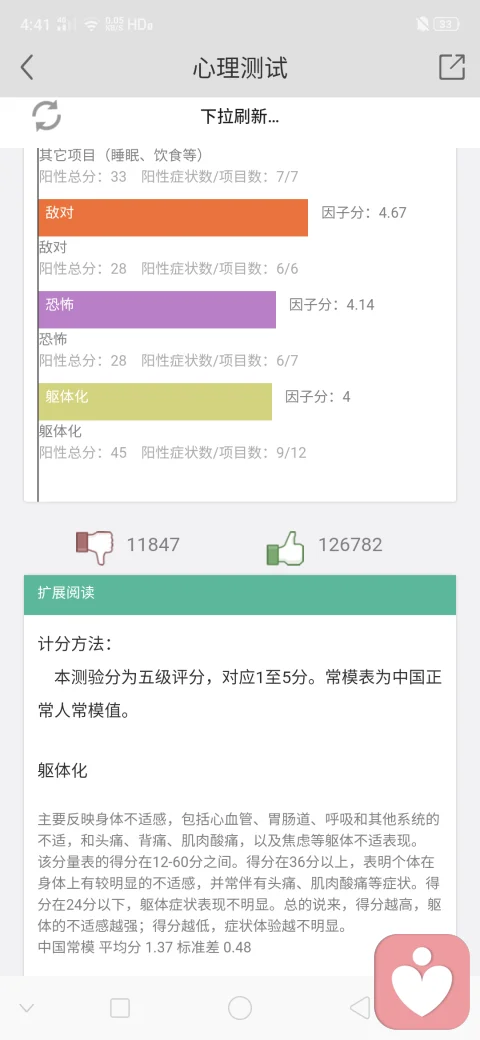Viewport: 480px width, 1040px height.
Task: Select the purple 恐怖 bar
Action: pos(157,310)
